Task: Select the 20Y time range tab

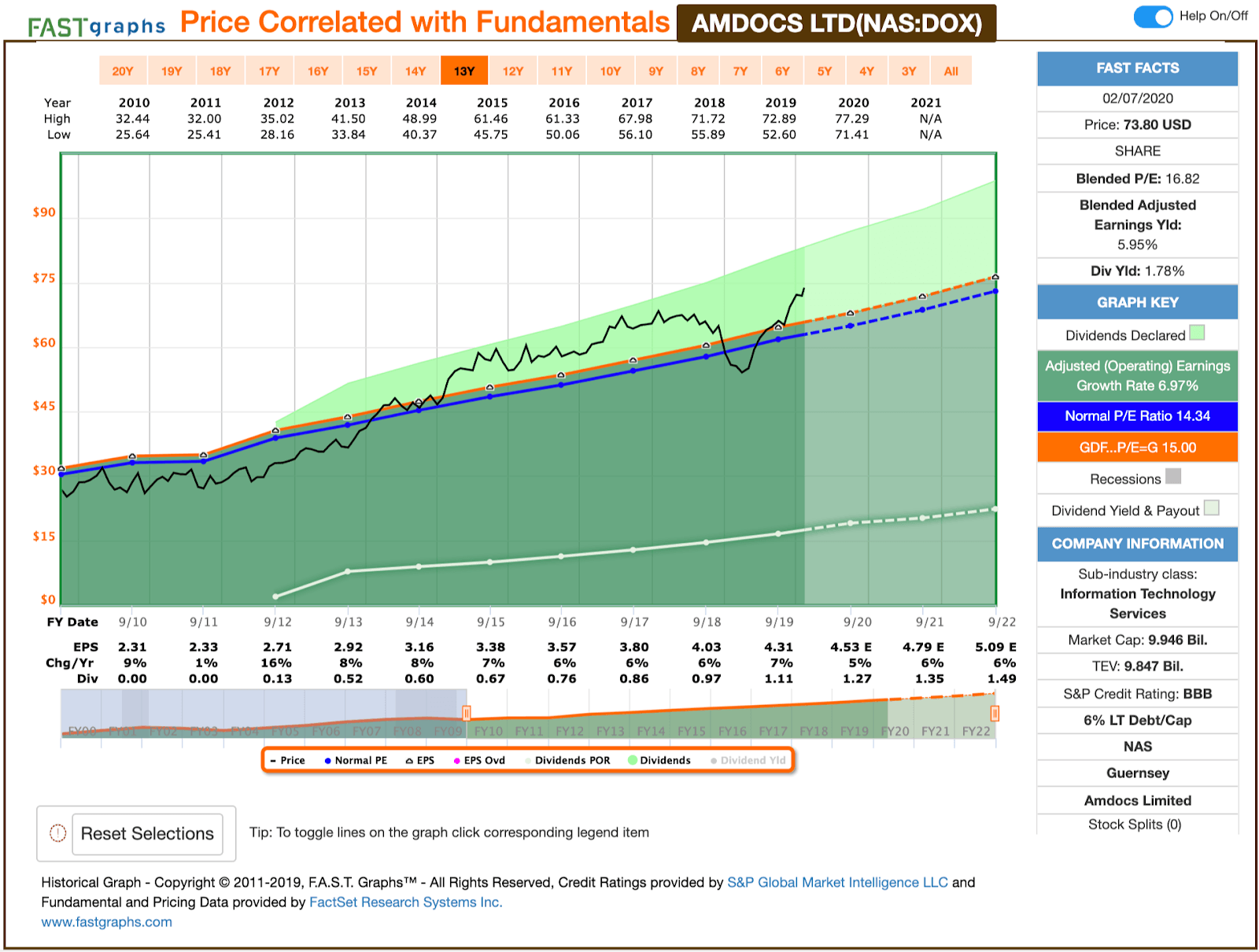Action: 123,71
